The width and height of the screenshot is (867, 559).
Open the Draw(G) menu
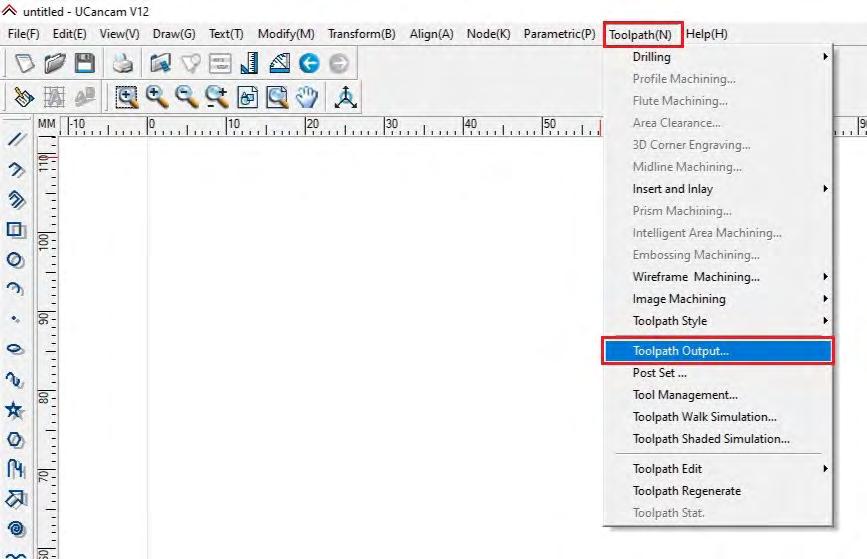(174, 34)
